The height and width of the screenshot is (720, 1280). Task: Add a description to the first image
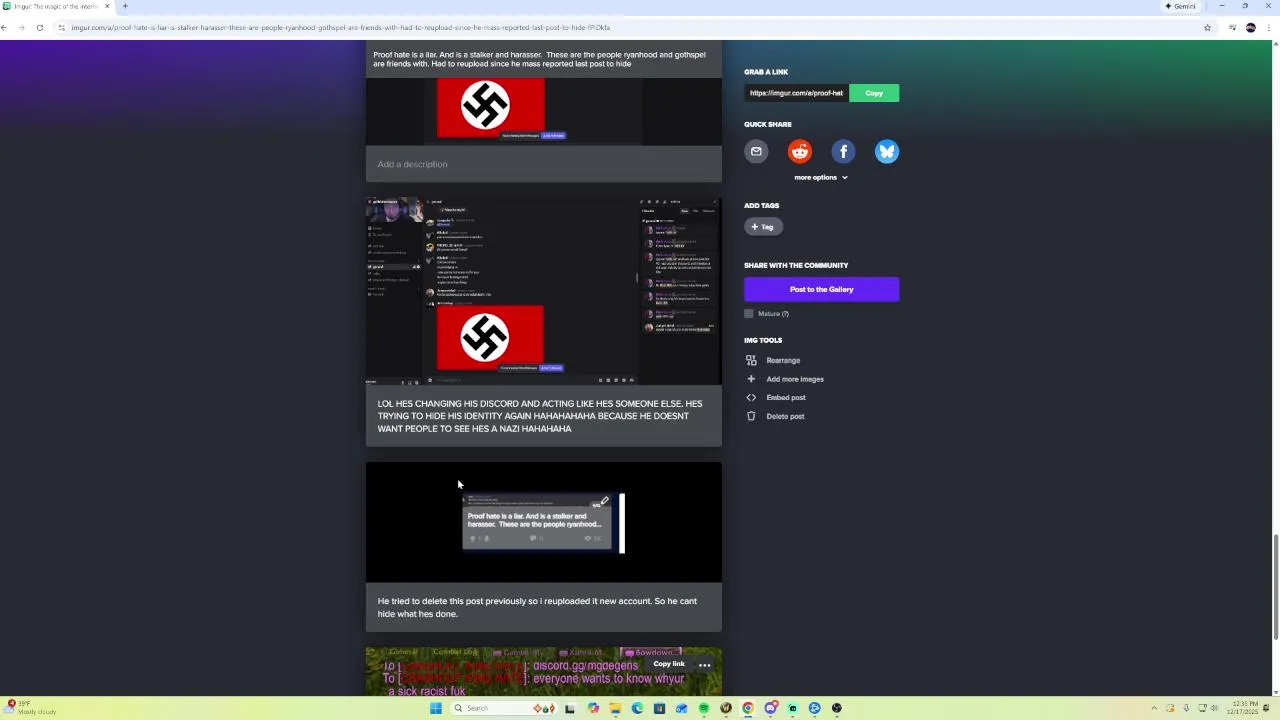(543, 164)
